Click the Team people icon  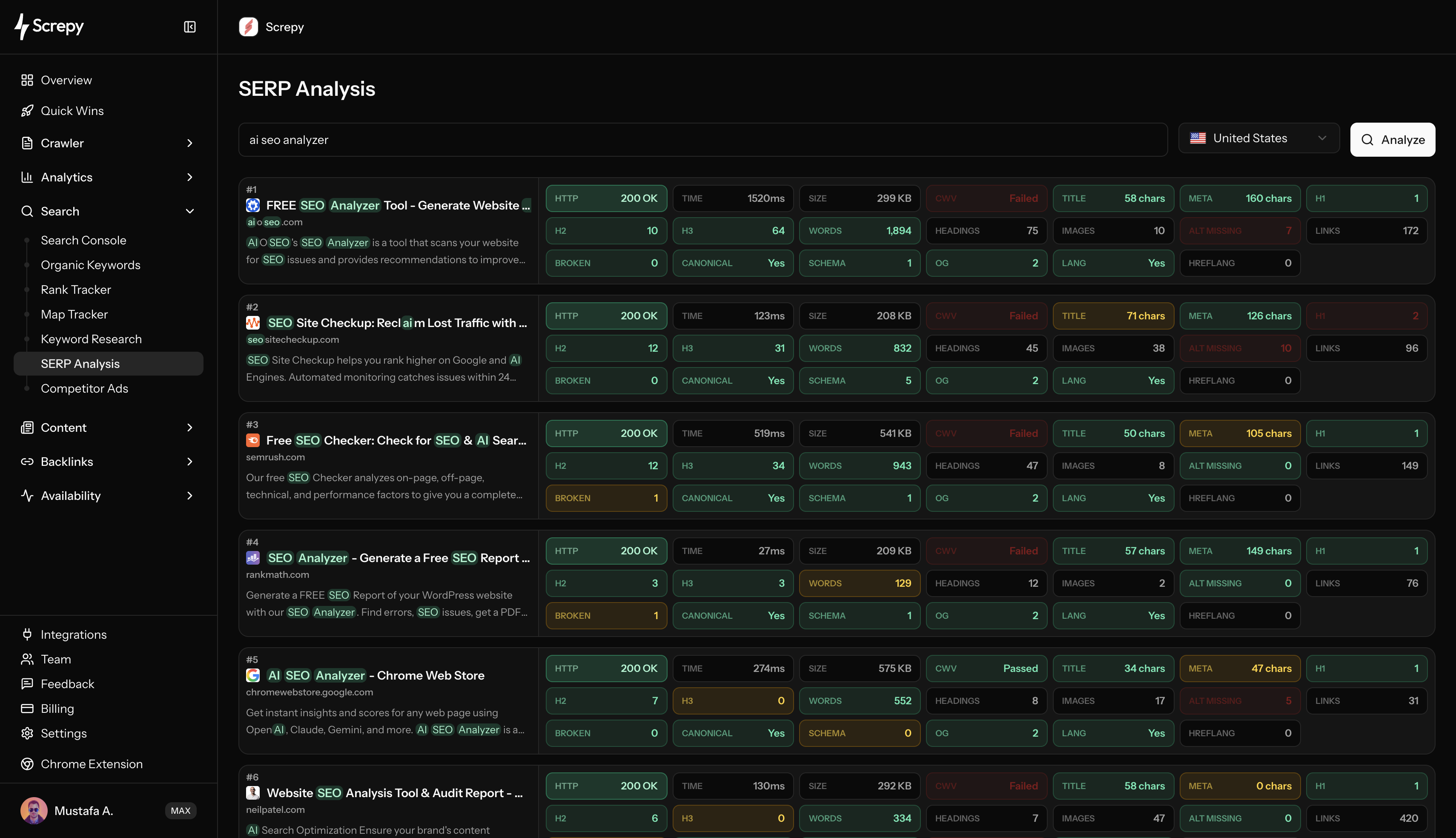coord(27,659)
